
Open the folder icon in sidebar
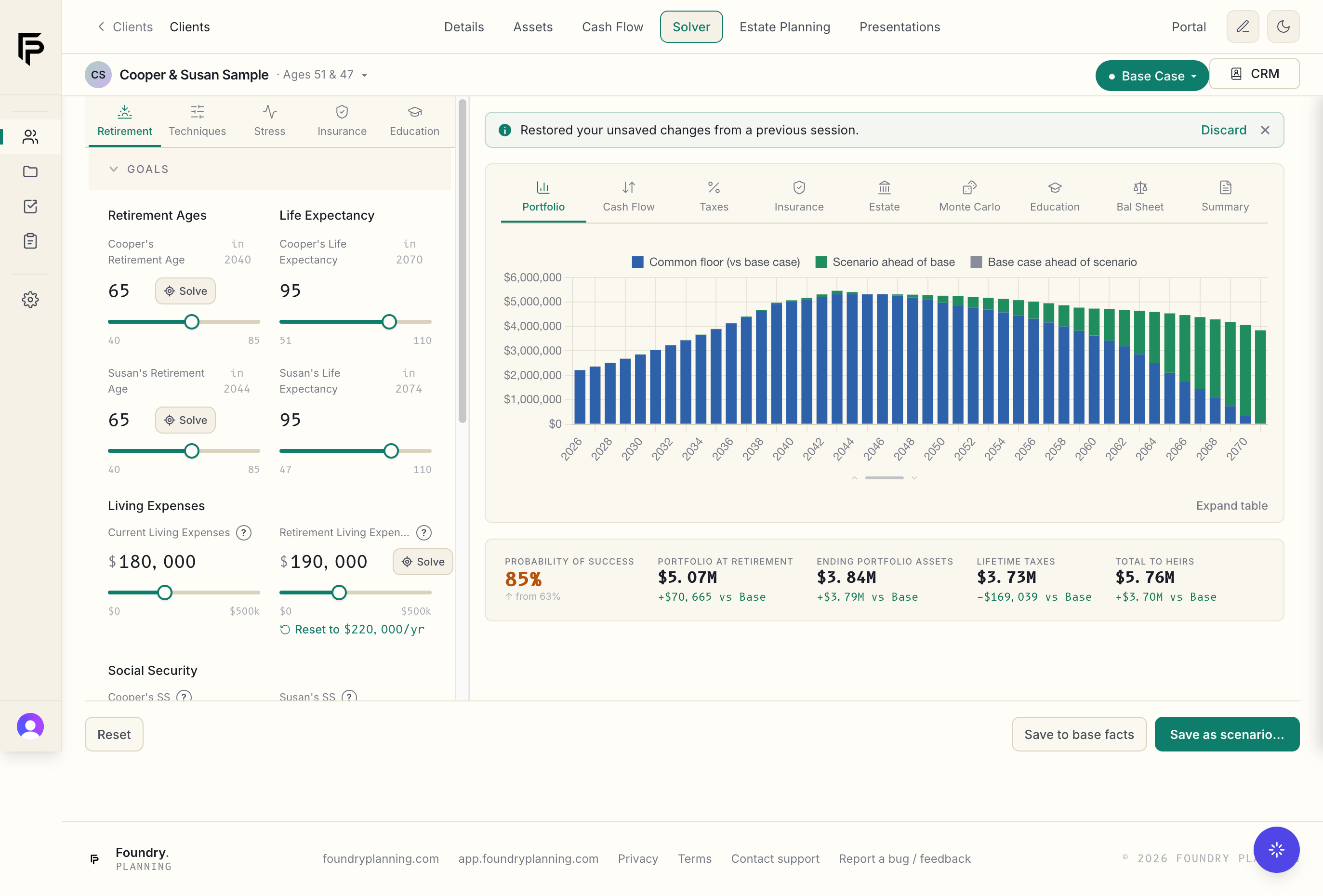30,171
